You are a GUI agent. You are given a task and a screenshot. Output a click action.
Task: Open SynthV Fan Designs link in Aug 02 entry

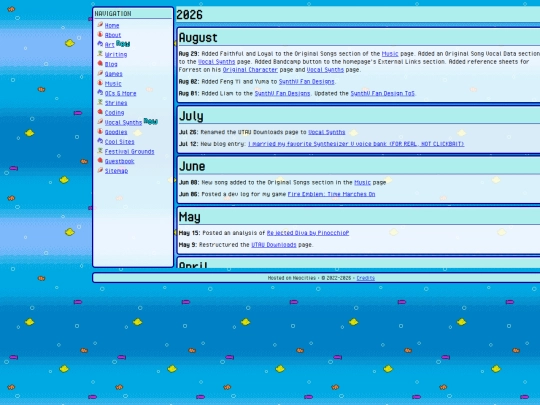(307, 82)
